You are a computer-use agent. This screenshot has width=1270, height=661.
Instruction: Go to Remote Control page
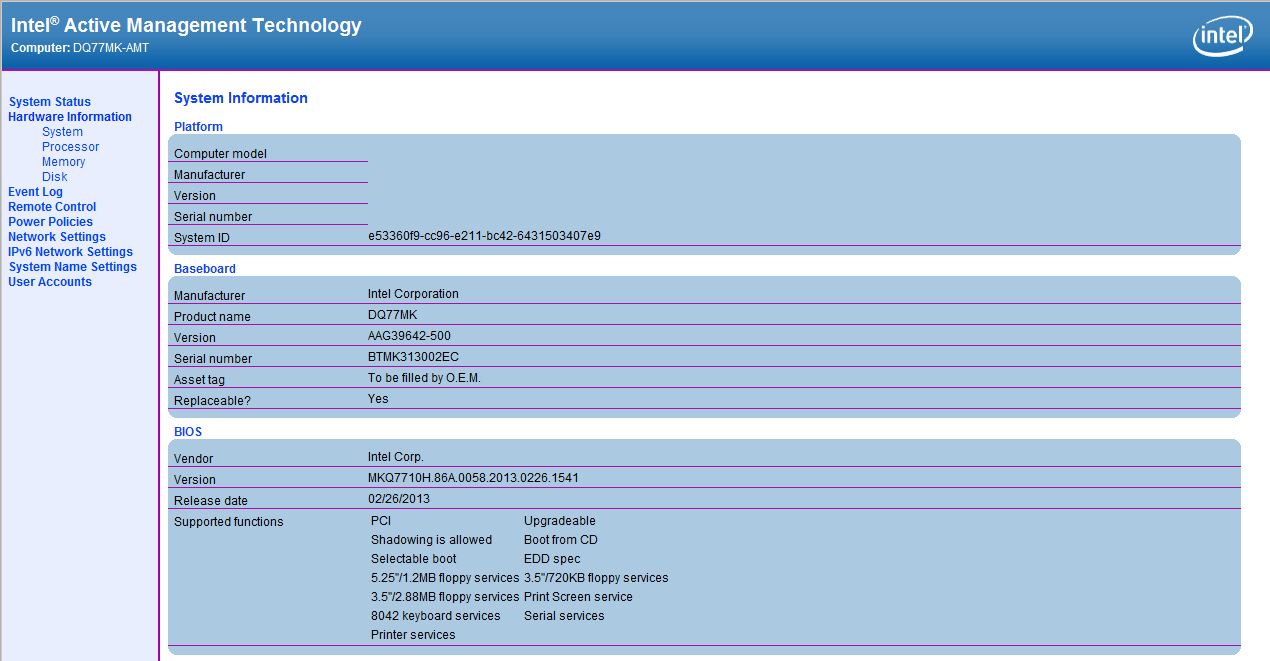[53, 207]
